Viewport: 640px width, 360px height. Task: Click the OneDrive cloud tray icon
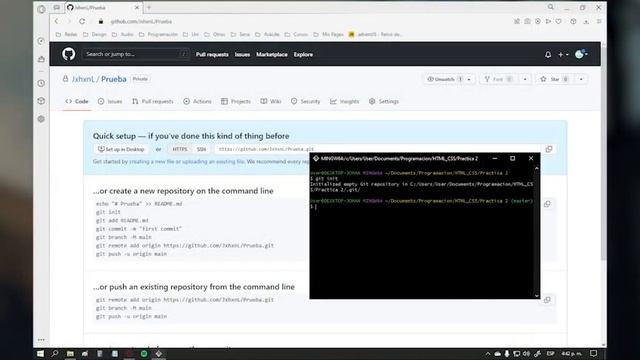coord(497,354)
